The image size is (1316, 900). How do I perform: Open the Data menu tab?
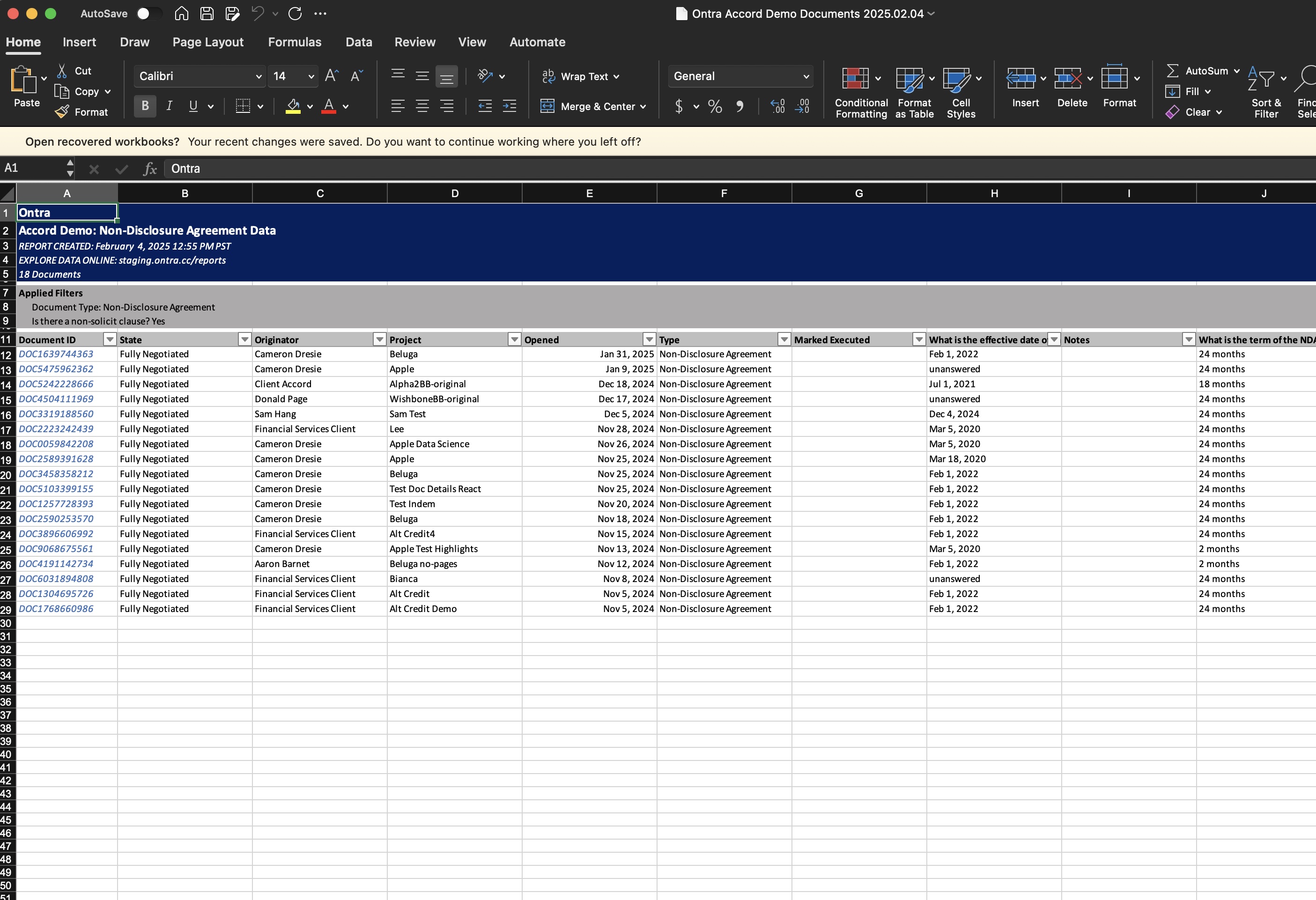tap(358, 42)
